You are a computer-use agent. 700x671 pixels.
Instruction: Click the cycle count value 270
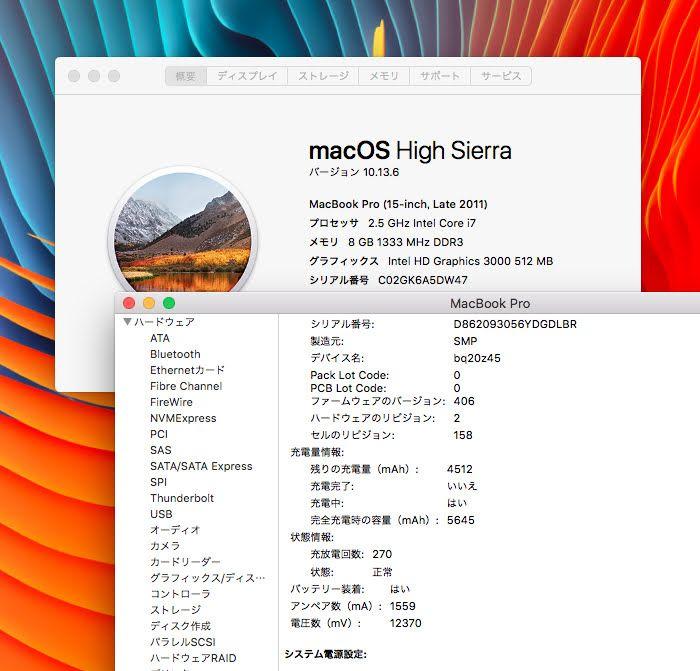[x=382, y=554]
